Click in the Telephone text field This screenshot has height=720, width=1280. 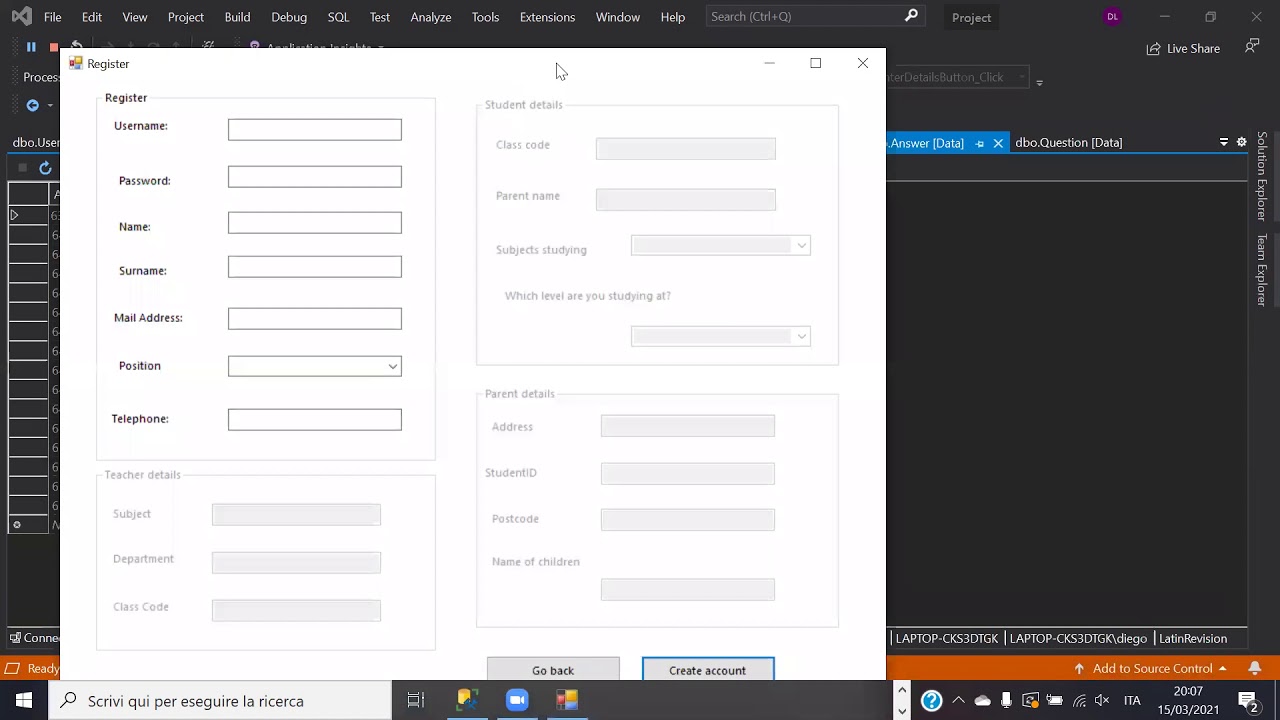315,420
